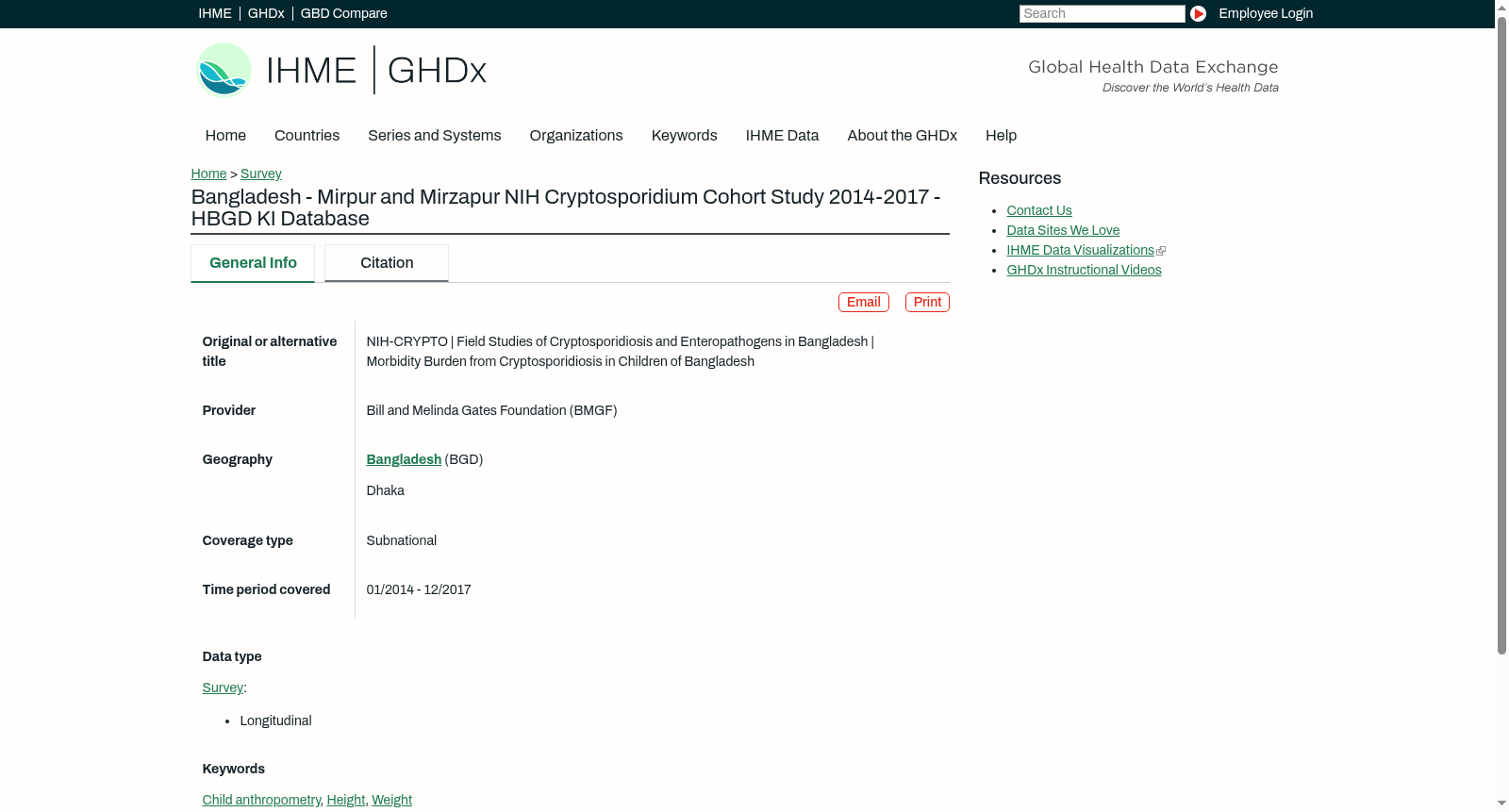Click the 'Subnational' coverage type value
The image size is (1509, 812).
tap(402, 540)
